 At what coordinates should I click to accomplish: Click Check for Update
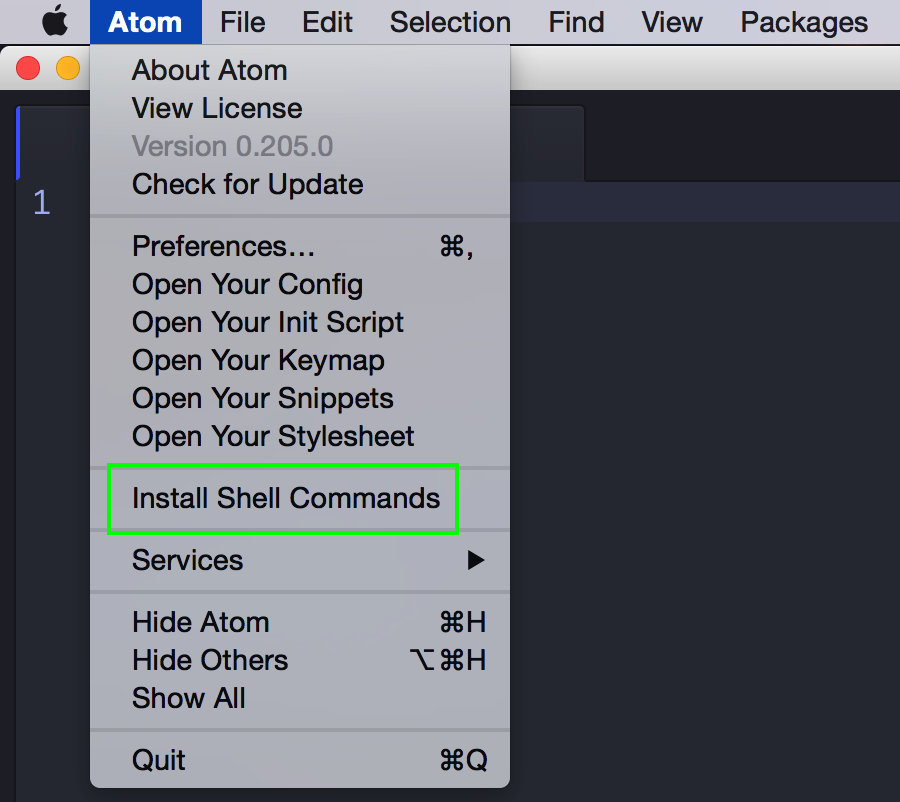pos(247,184)
